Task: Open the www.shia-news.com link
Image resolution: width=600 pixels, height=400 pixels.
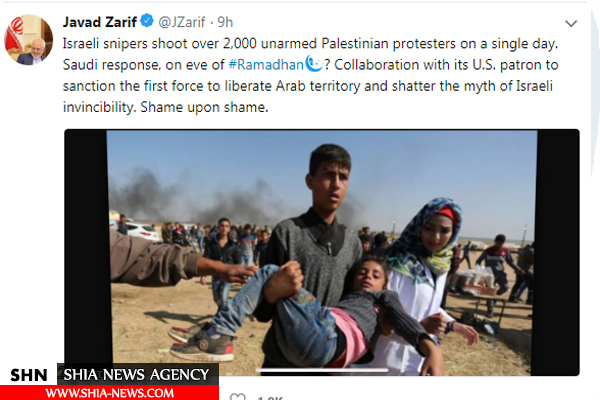Action: 109,393
